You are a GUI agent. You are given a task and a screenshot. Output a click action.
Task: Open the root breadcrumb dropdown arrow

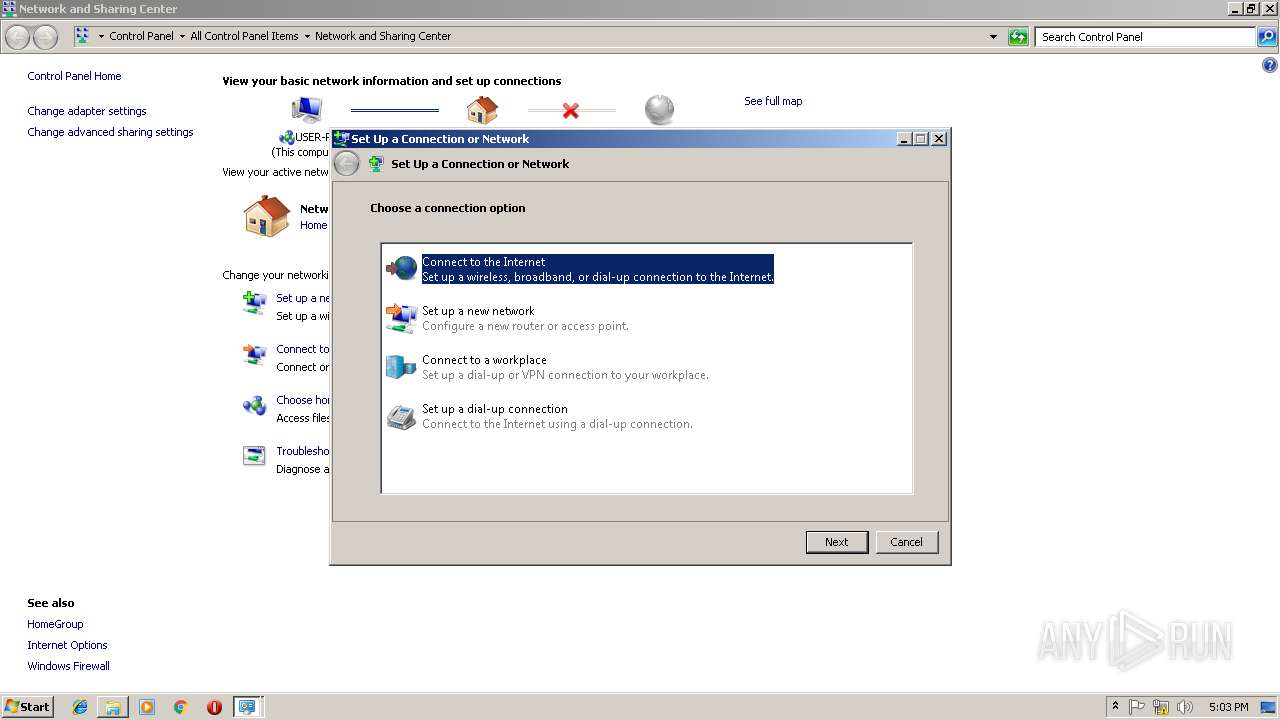click(x=101, y=37)
